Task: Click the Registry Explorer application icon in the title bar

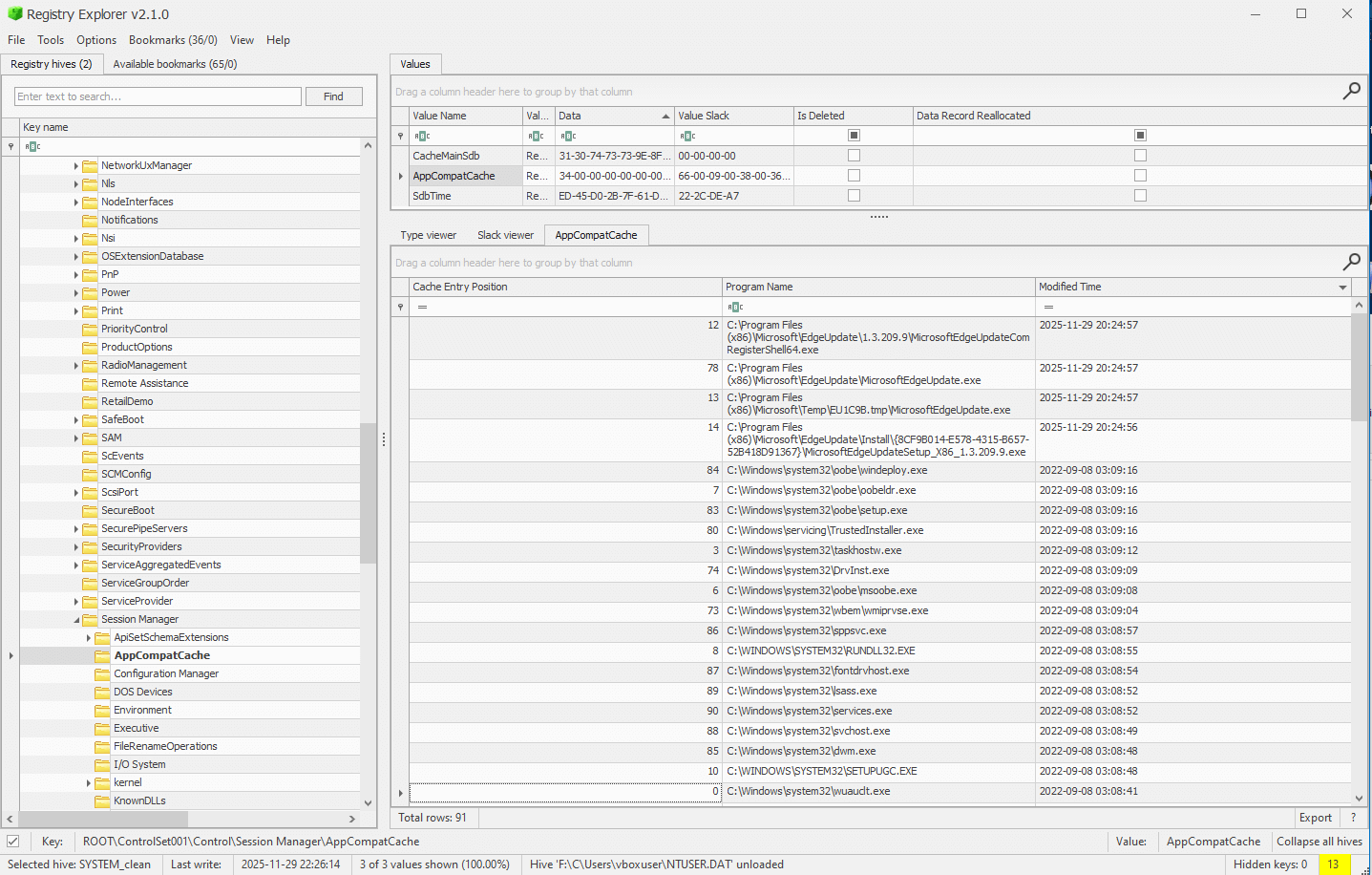Action: [x=13, y=13]
